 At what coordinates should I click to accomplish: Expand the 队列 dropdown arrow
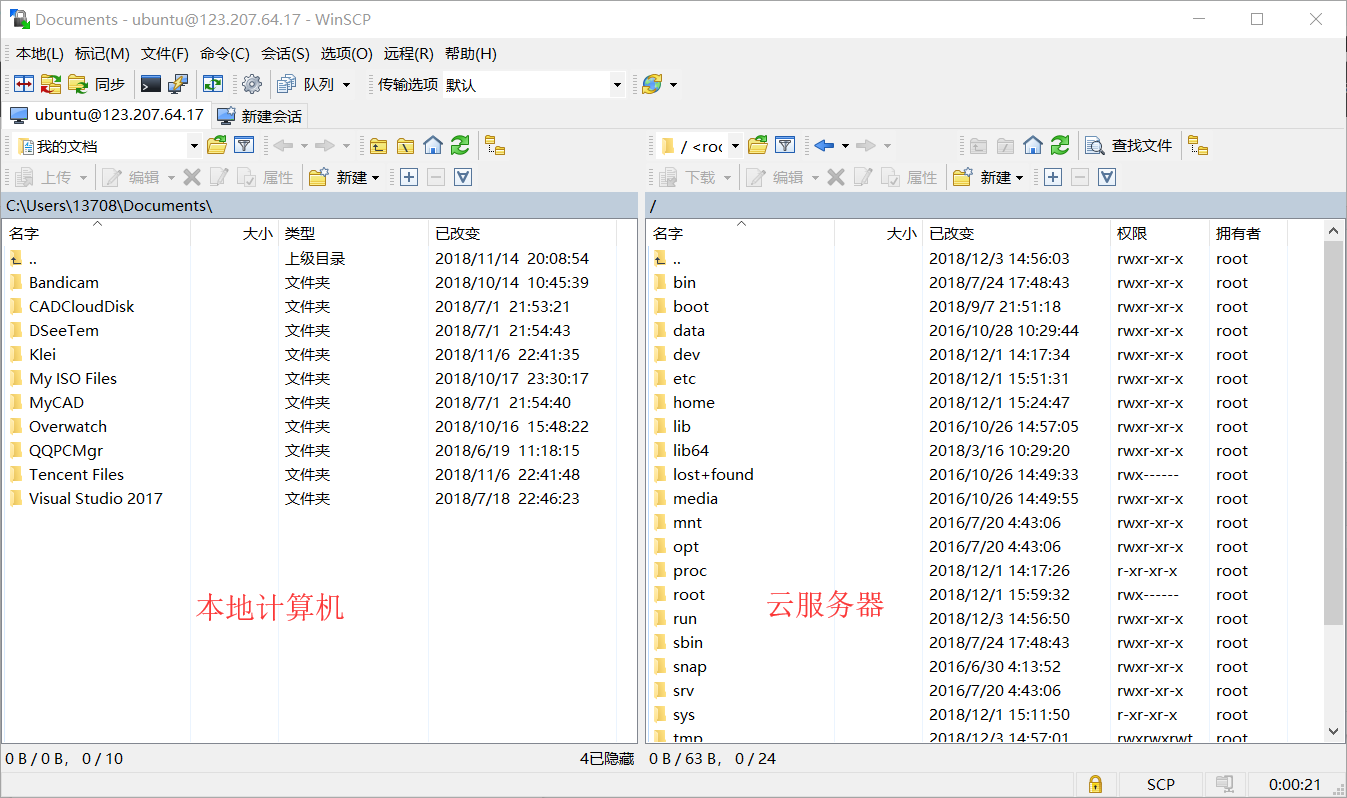pyautogui.click(x=347, y=85)
